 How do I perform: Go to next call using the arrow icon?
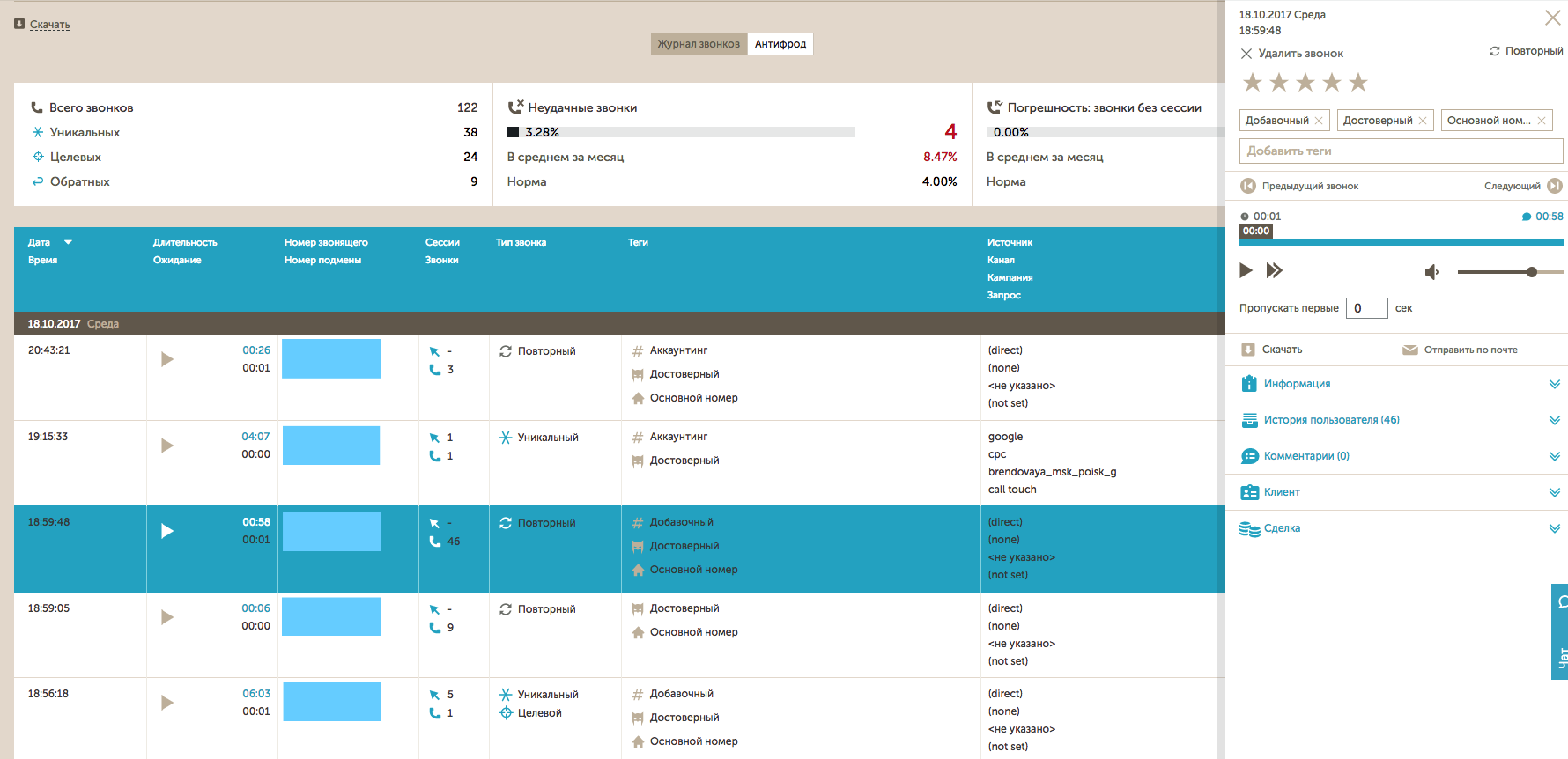point(1555,186)
